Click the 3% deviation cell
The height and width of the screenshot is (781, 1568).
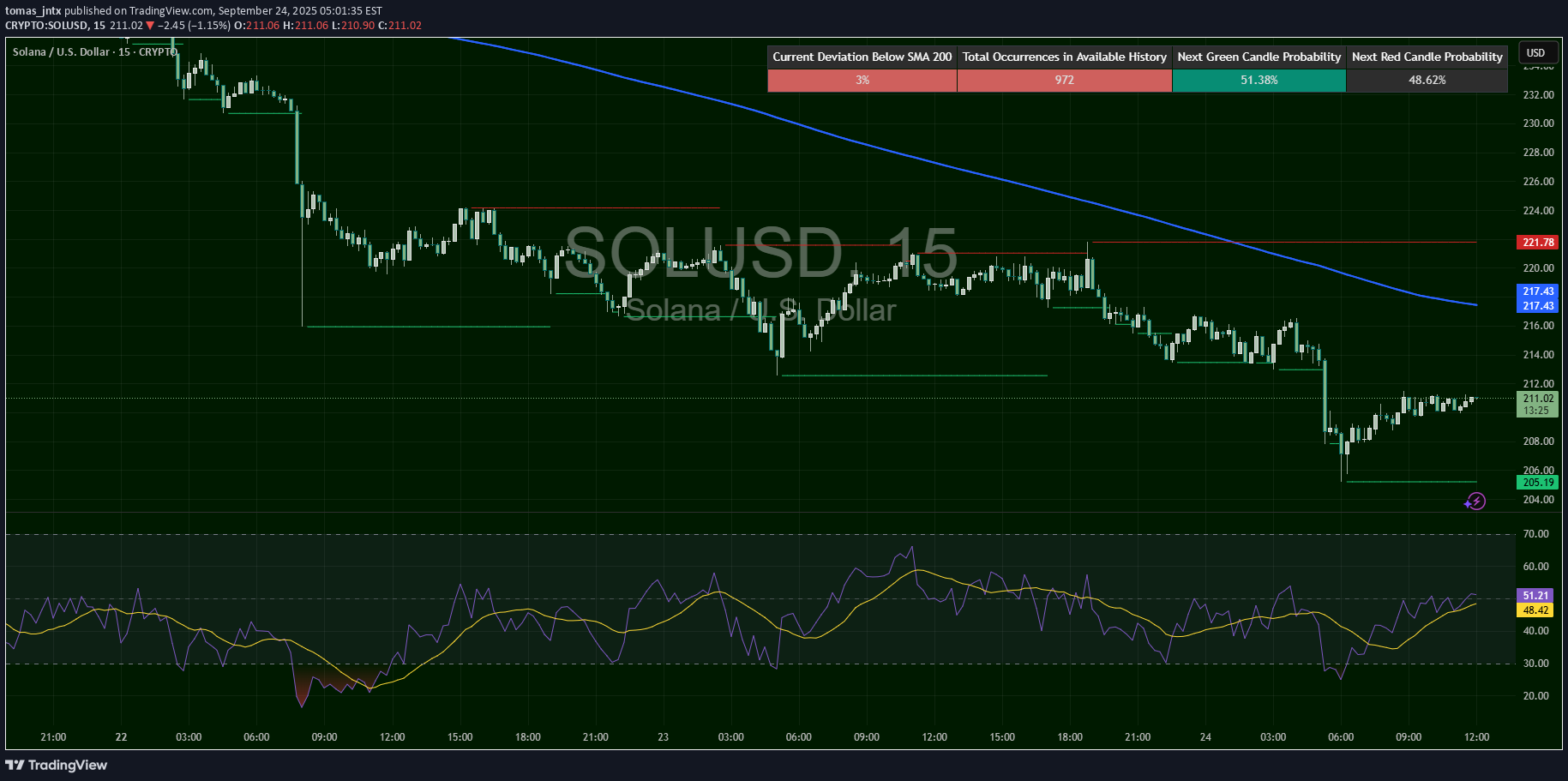[x=862, y=80]
